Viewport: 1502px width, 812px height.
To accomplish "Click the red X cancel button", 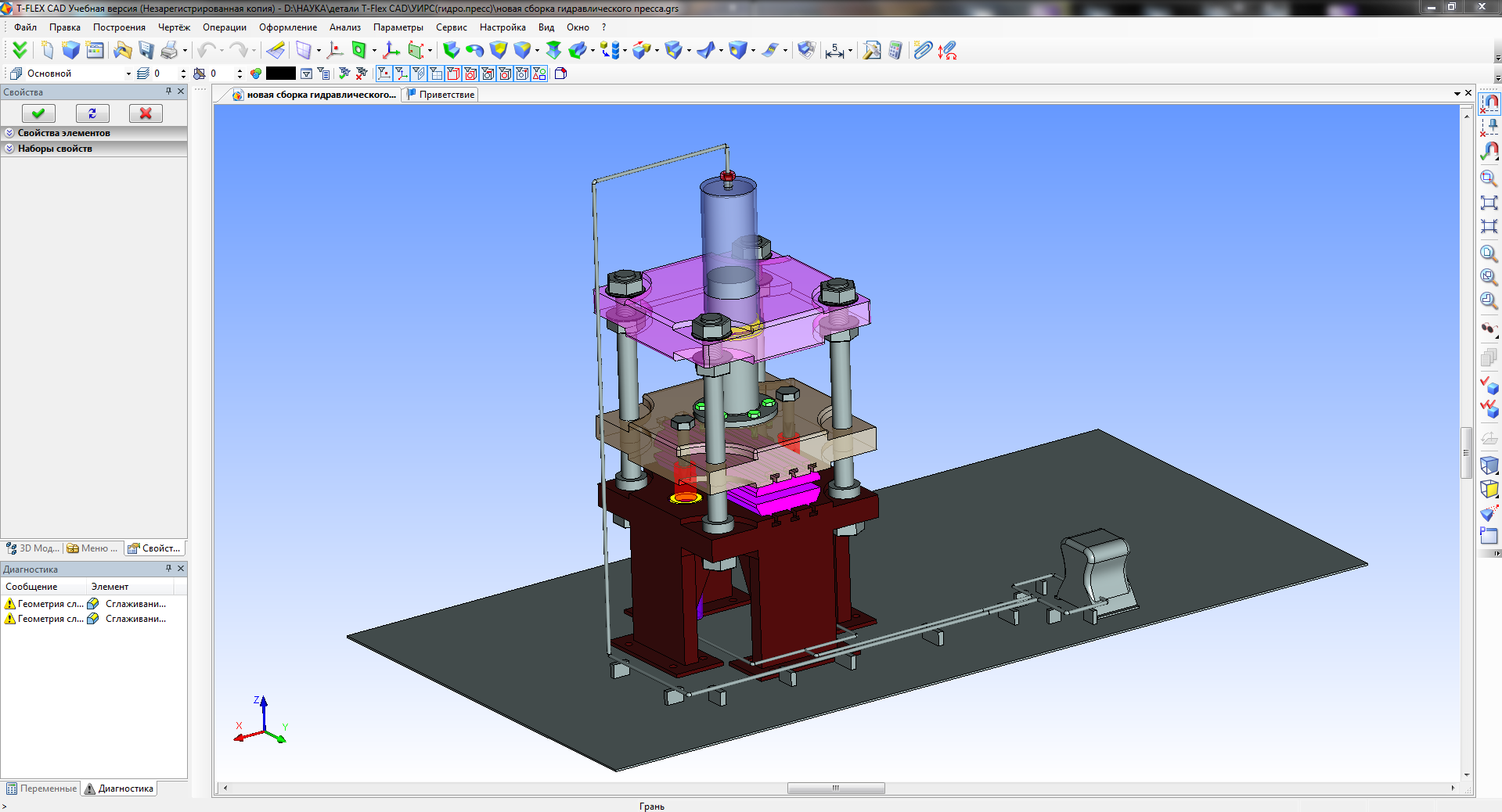I will [x=146, y=113].
